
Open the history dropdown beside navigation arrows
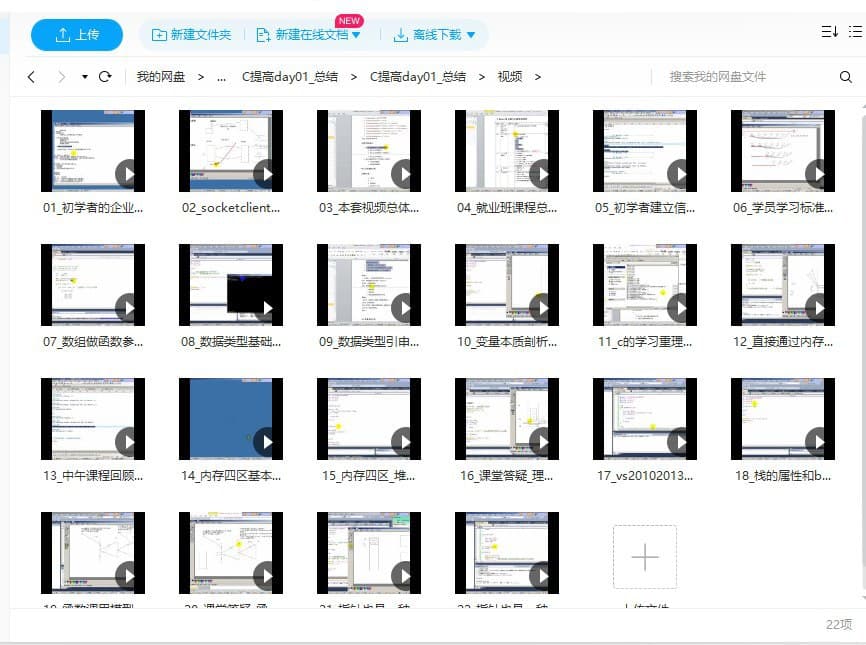[84, 76]
